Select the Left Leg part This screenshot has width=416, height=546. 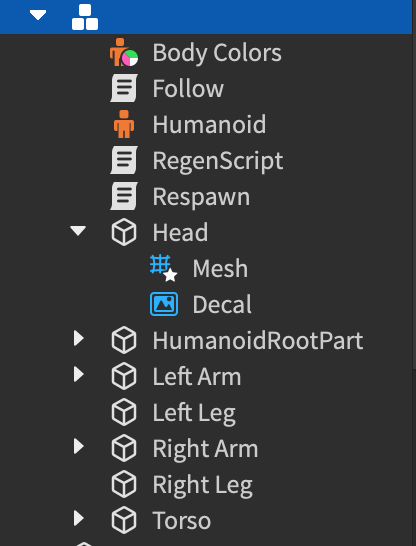[x=194, y=413]
